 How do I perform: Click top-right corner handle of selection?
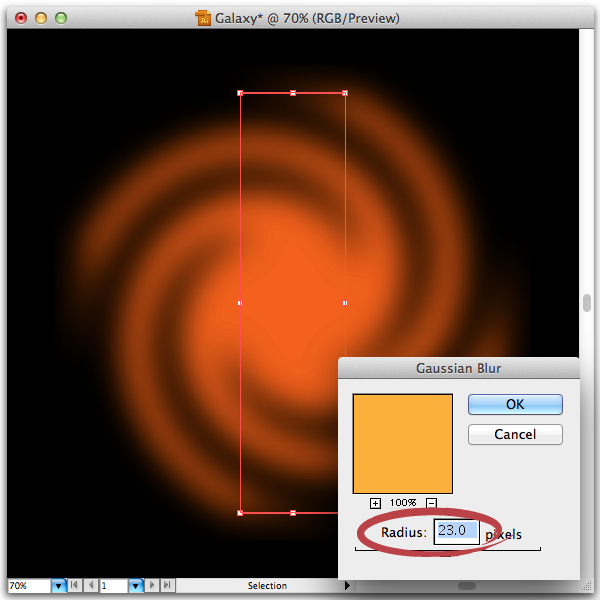[345, 93]
